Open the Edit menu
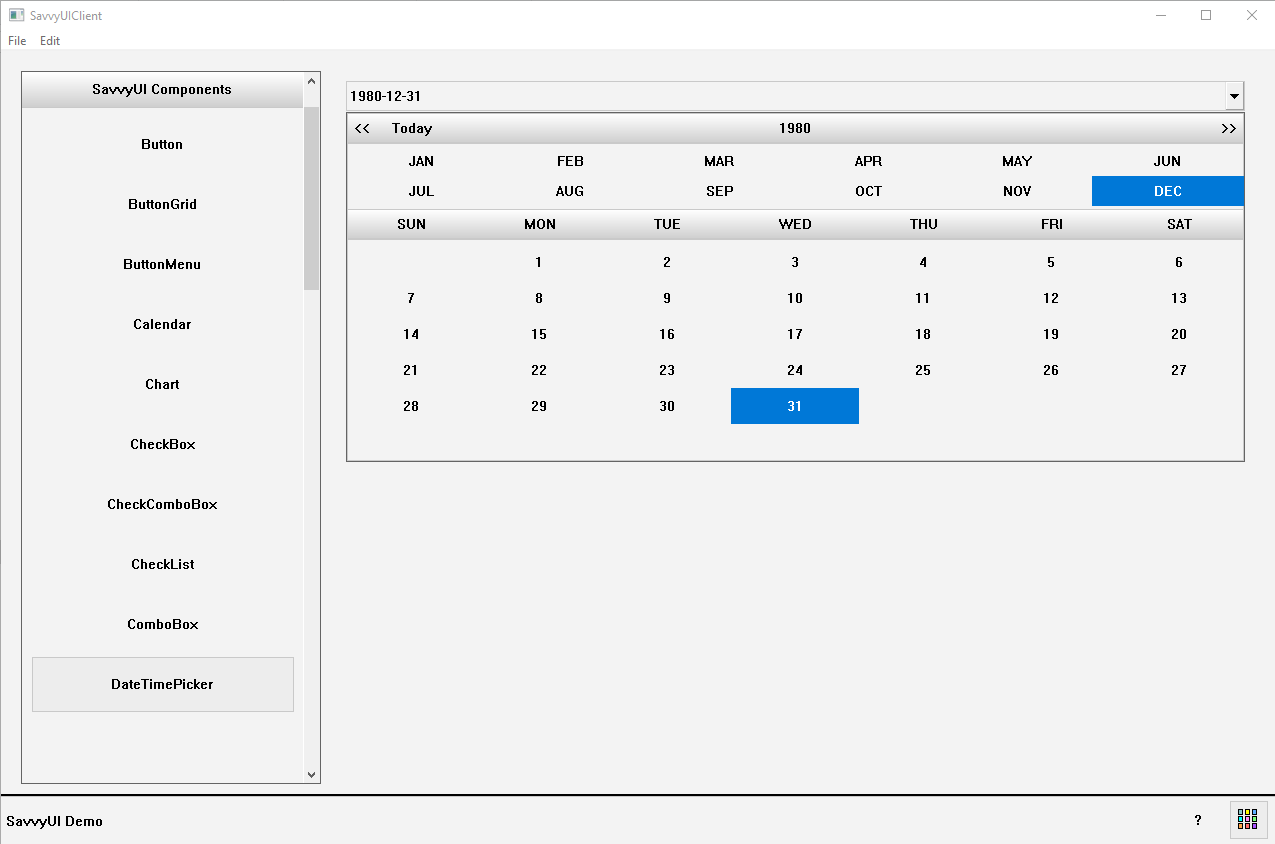 coord(50,41)
